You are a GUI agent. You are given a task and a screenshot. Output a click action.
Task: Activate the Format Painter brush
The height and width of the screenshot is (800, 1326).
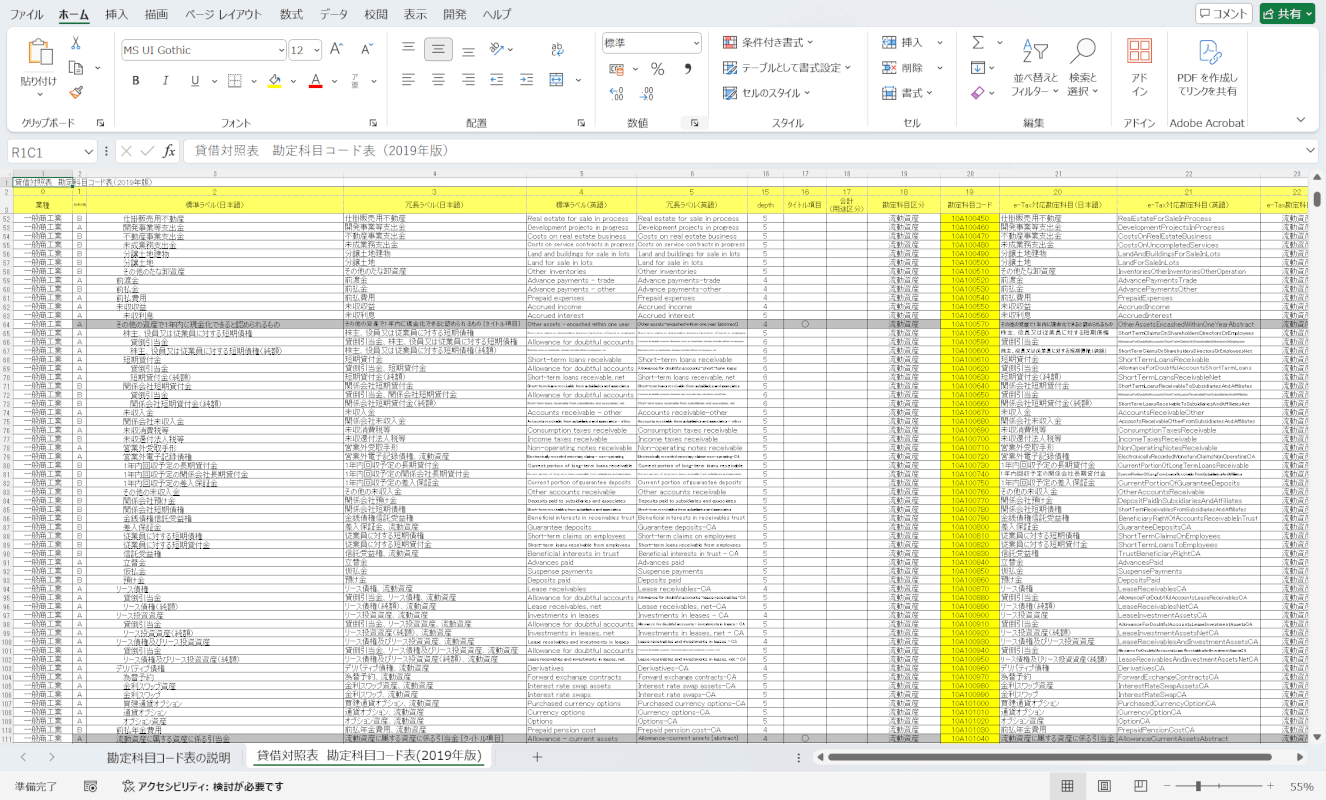pyautogui.click(x=76, y=92)
